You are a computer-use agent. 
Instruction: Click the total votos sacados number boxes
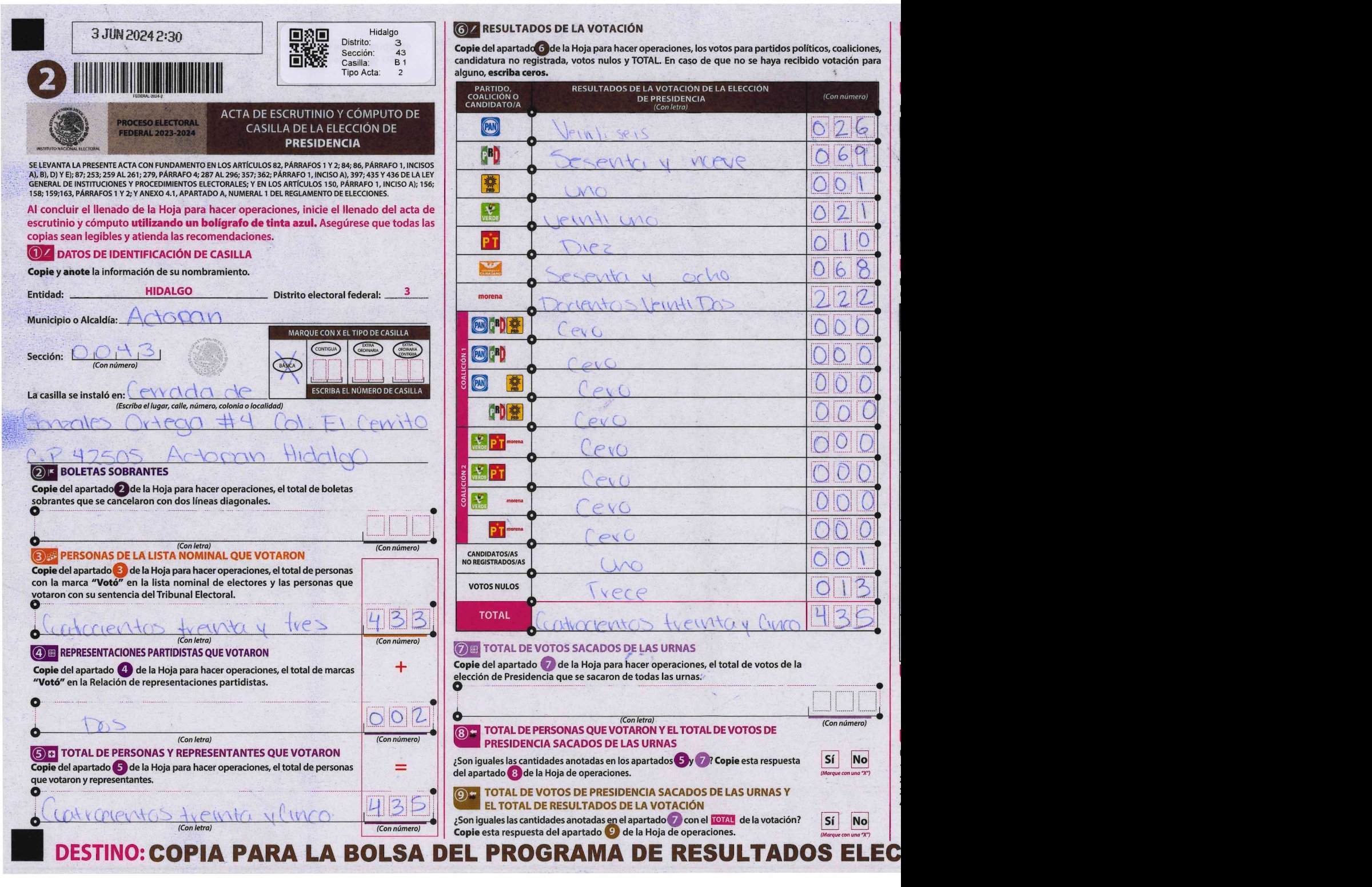tap(844, 701)
